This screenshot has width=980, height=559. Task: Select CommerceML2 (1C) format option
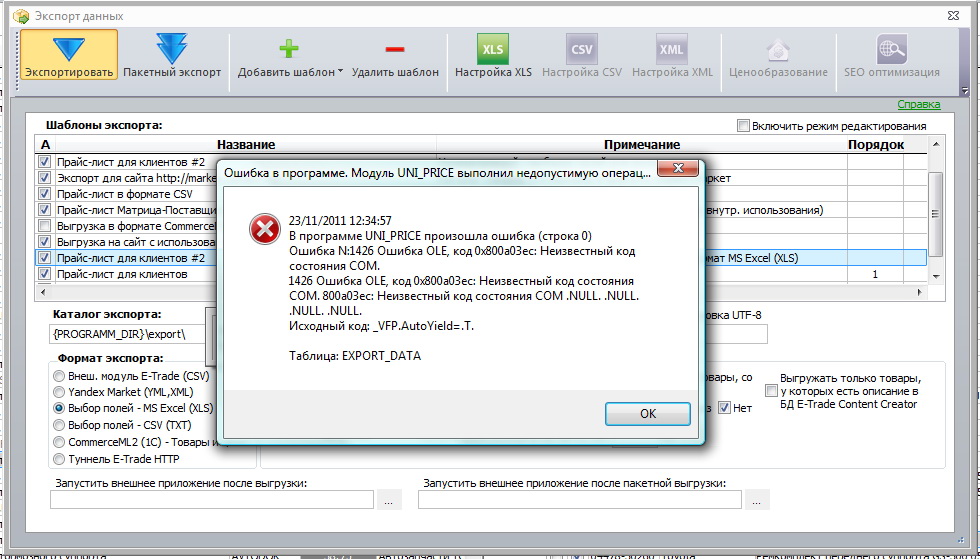(59, 442)
